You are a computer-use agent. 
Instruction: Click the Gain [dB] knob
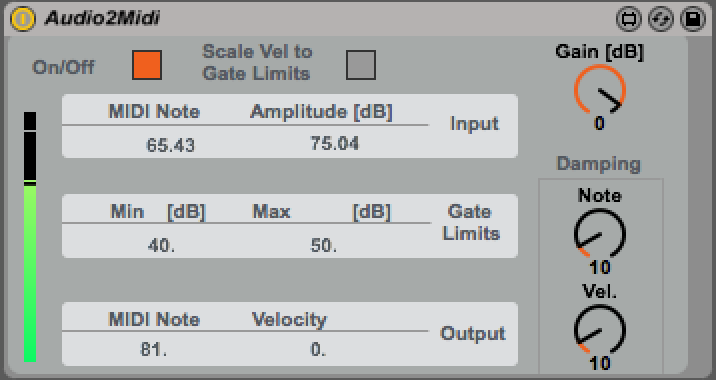coord(600,90)
